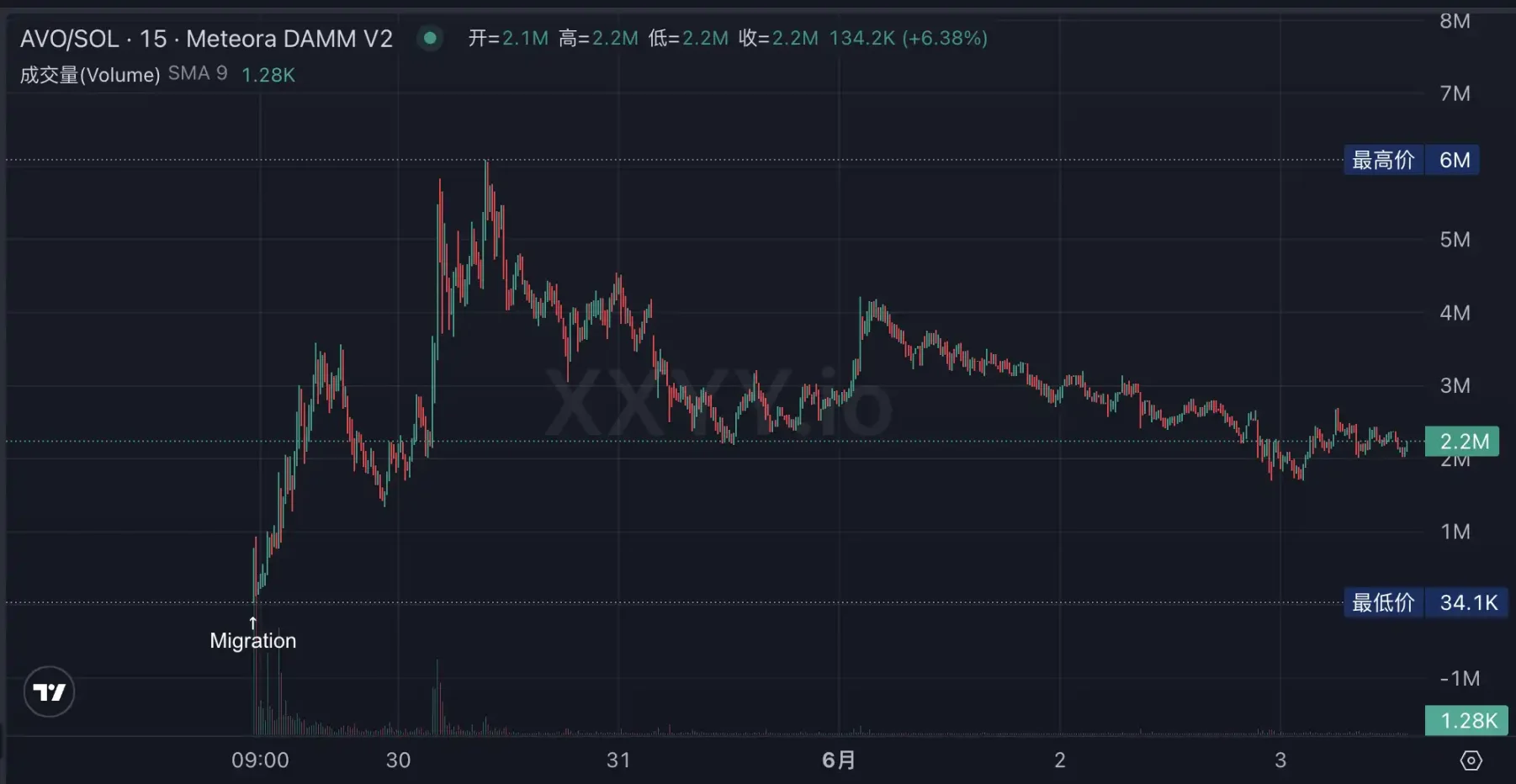Click the green 2.2M current price tag
1516x784 pixels.
point(1462,441)
